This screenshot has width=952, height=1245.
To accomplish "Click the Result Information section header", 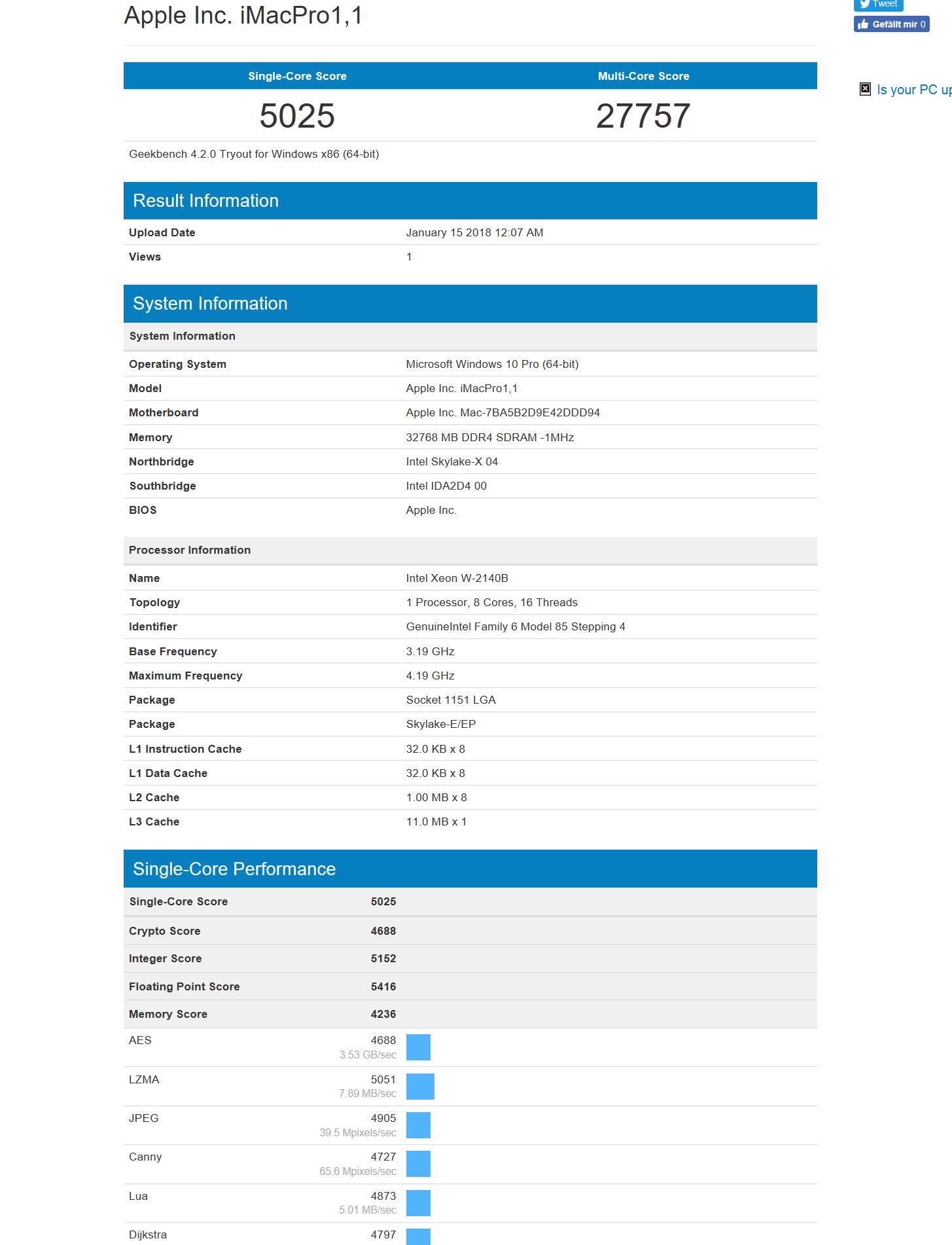I will coord(470,200).
